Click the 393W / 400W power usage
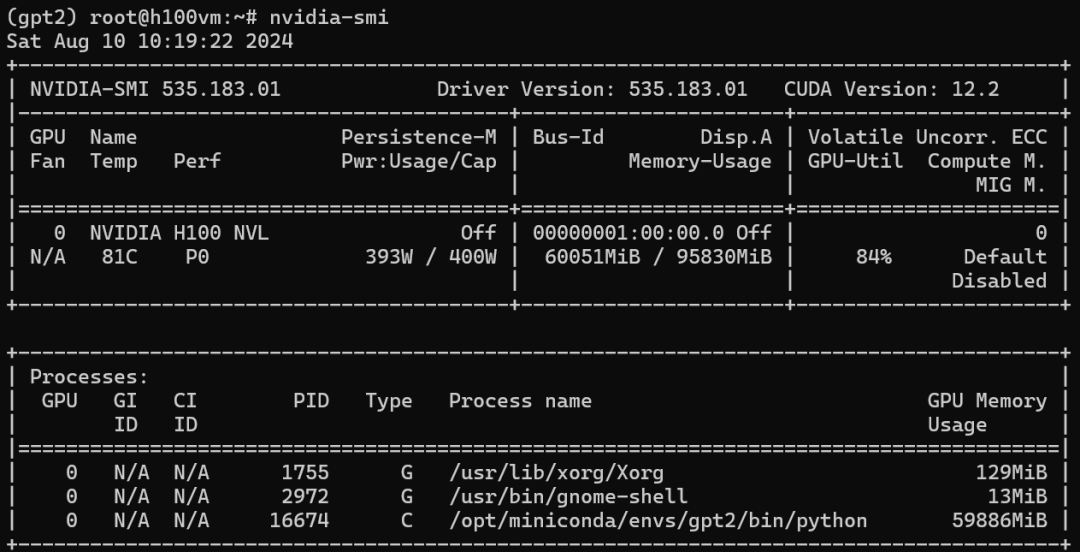This screenshot has height=552, width=1080. pyautogui.click(x=431, y=257)
